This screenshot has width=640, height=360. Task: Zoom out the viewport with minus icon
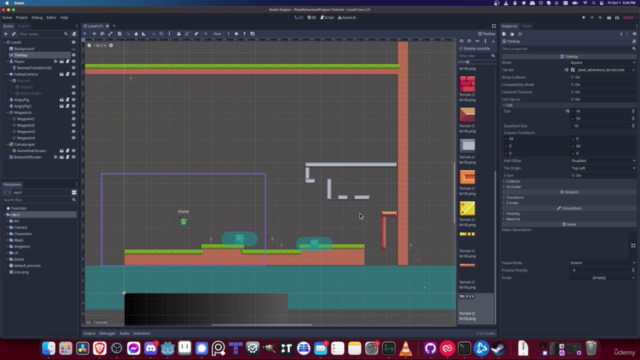(x=89, y=45)
